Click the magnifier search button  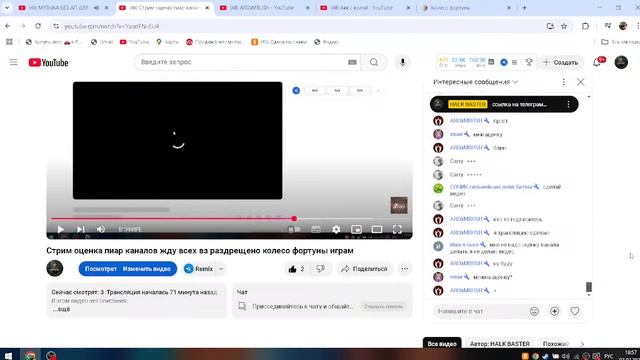click(374, 62)
